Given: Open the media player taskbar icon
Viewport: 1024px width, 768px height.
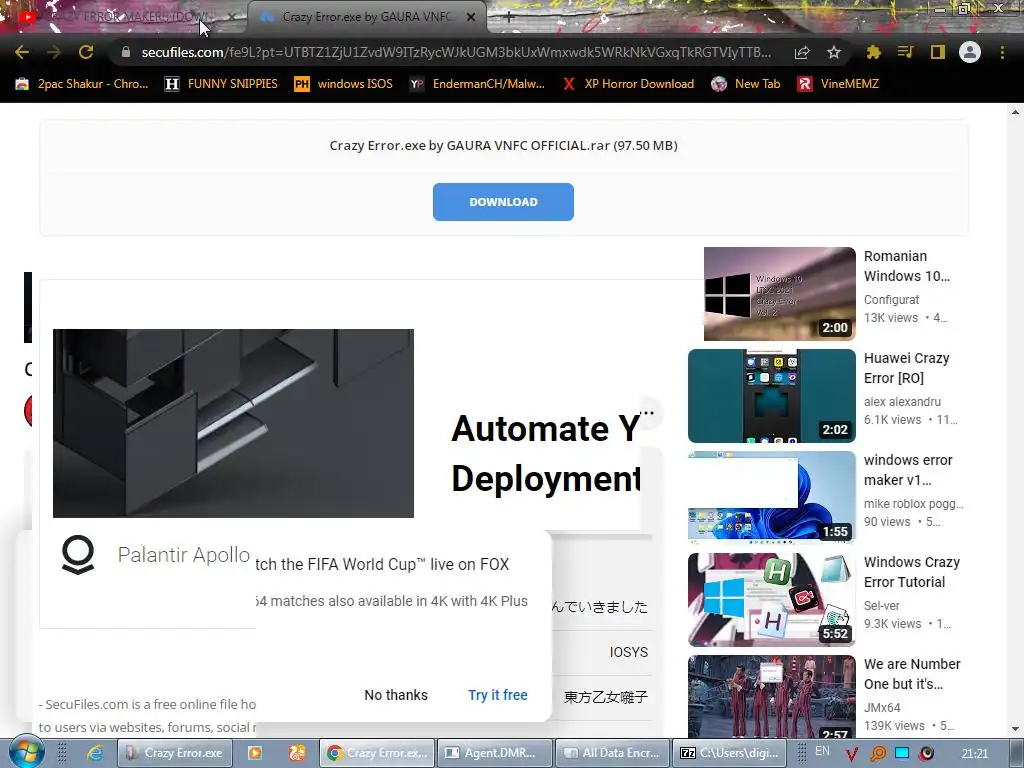Looking at the screenshot, I should [x=255, y=753].
